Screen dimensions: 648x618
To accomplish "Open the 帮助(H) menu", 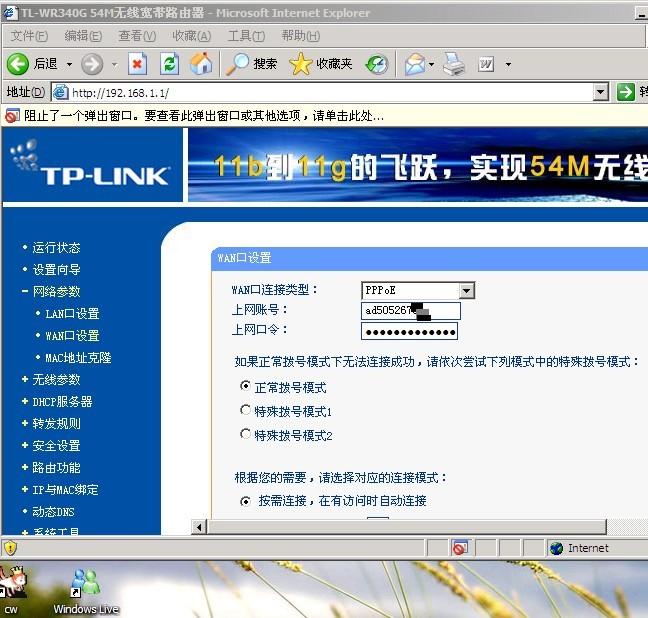I will tap(301, 36).
